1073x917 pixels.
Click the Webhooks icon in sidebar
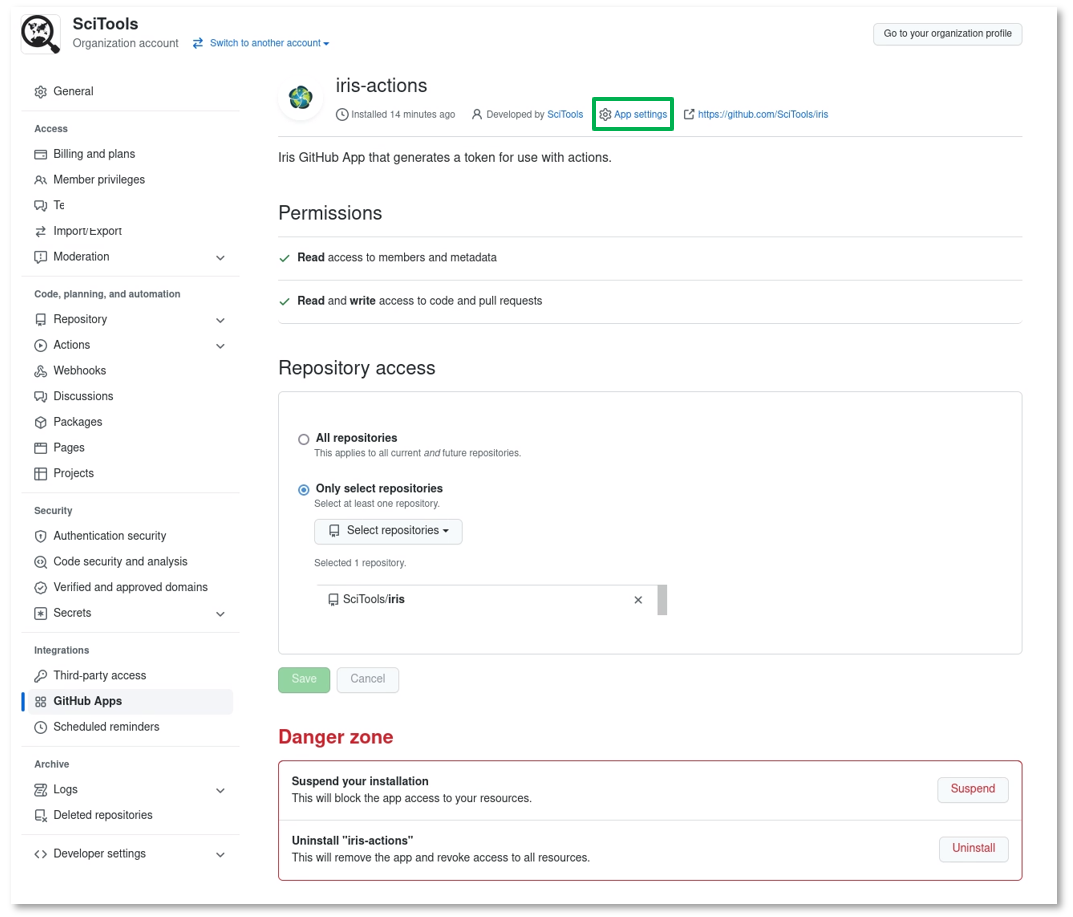click(x=40, y=371)
